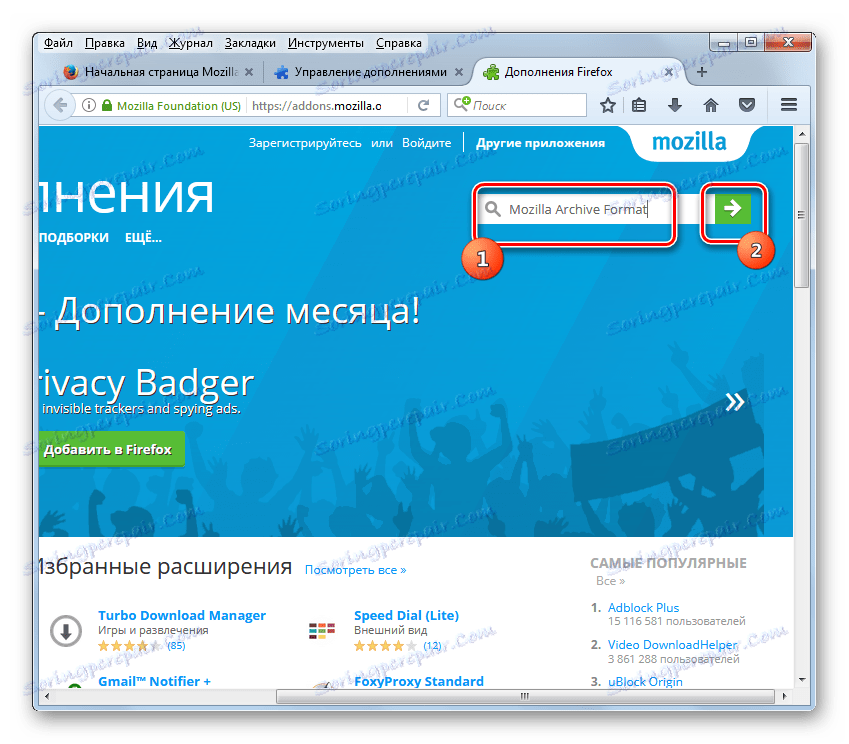
Task: Open Pocket shield icon
Action: tap(747, 105)
